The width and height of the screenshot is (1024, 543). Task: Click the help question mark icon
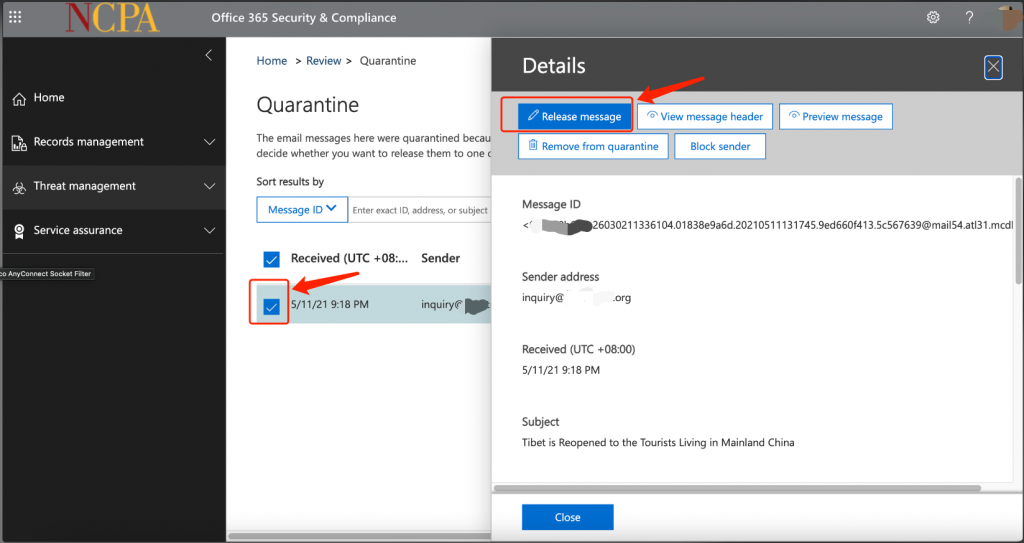(x=969, y=17)
